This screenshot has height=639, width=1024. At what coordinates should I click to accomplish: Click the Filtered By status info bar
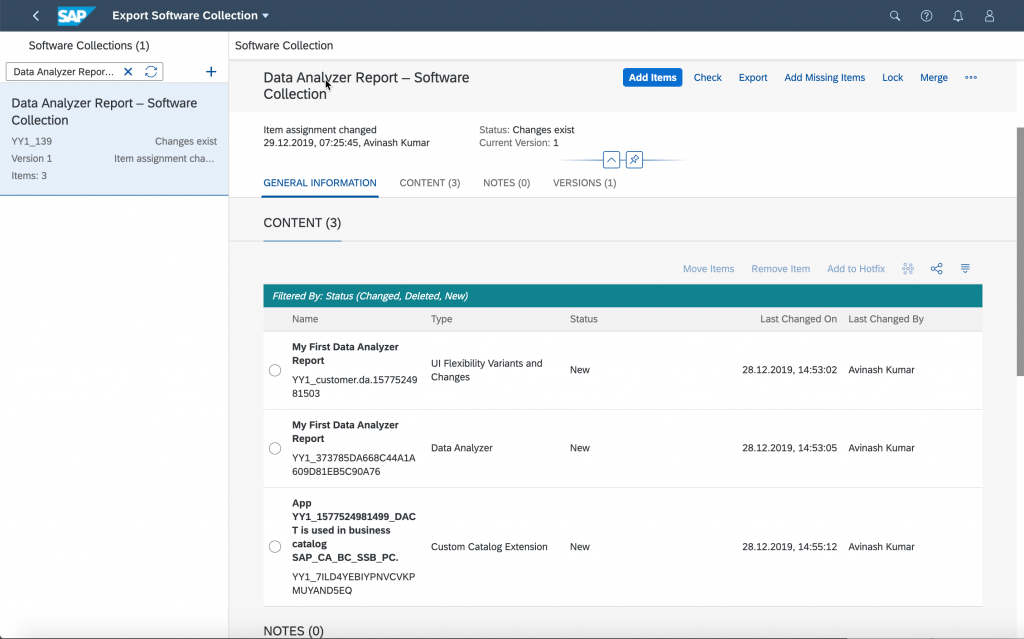click(x=622, y=296)
